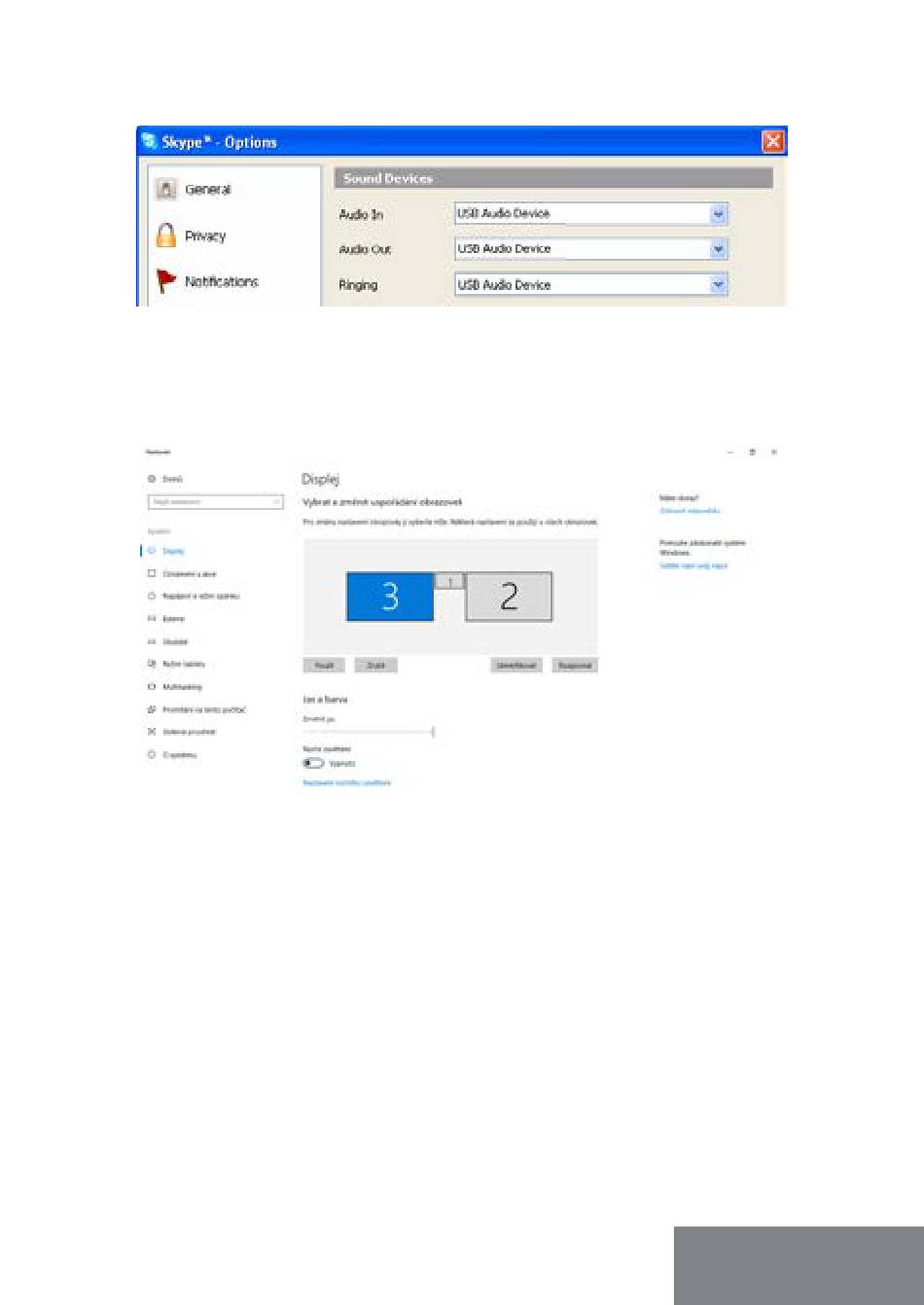Open Napájení a režim spánku settings
This screenshot has width=924, height=1305.
199,596
